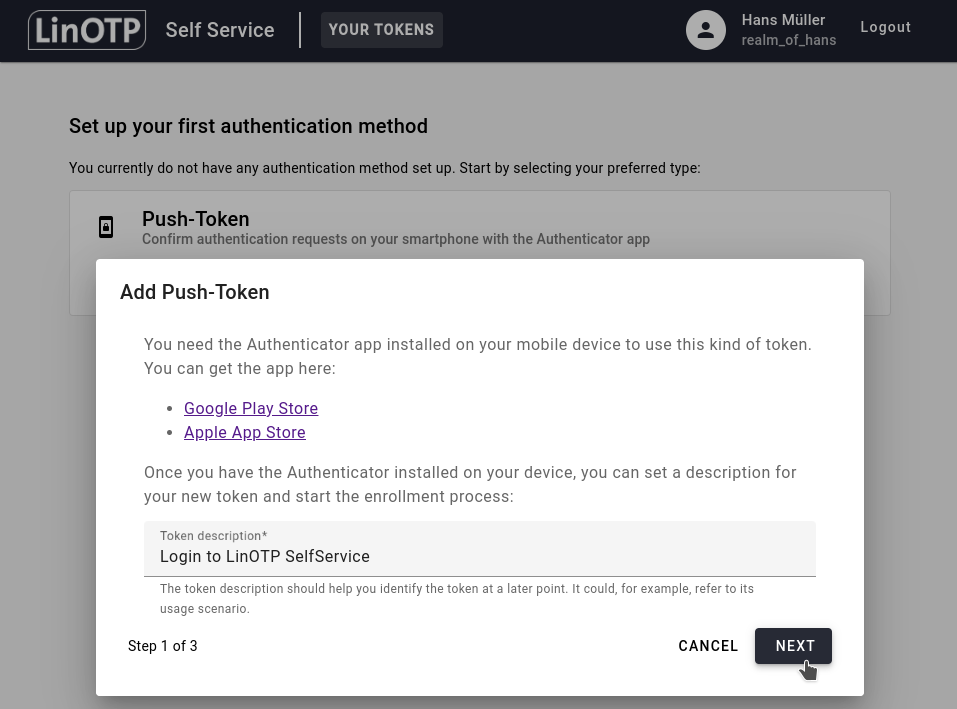
Task: Click the Add Push-Token dialog title
Action: pos(194,292)
